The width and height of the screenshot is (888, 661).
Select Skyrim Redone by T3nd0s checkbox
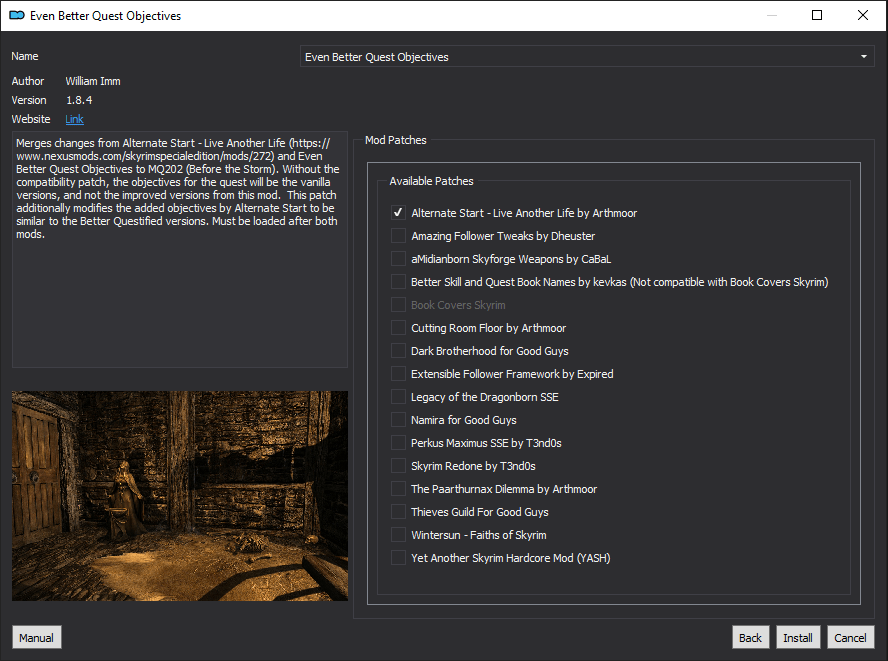[398, 466]
